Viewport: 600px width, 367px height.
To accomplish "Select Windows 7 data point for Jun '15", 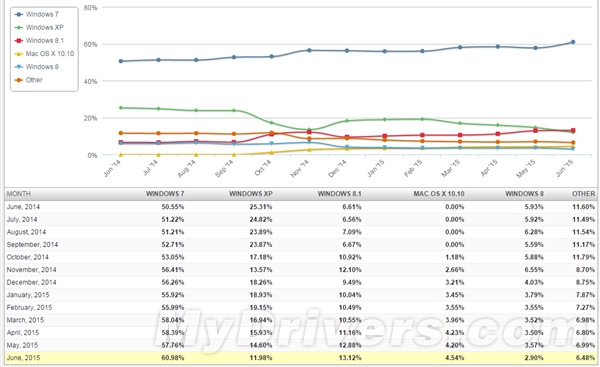I will [573, 42].
